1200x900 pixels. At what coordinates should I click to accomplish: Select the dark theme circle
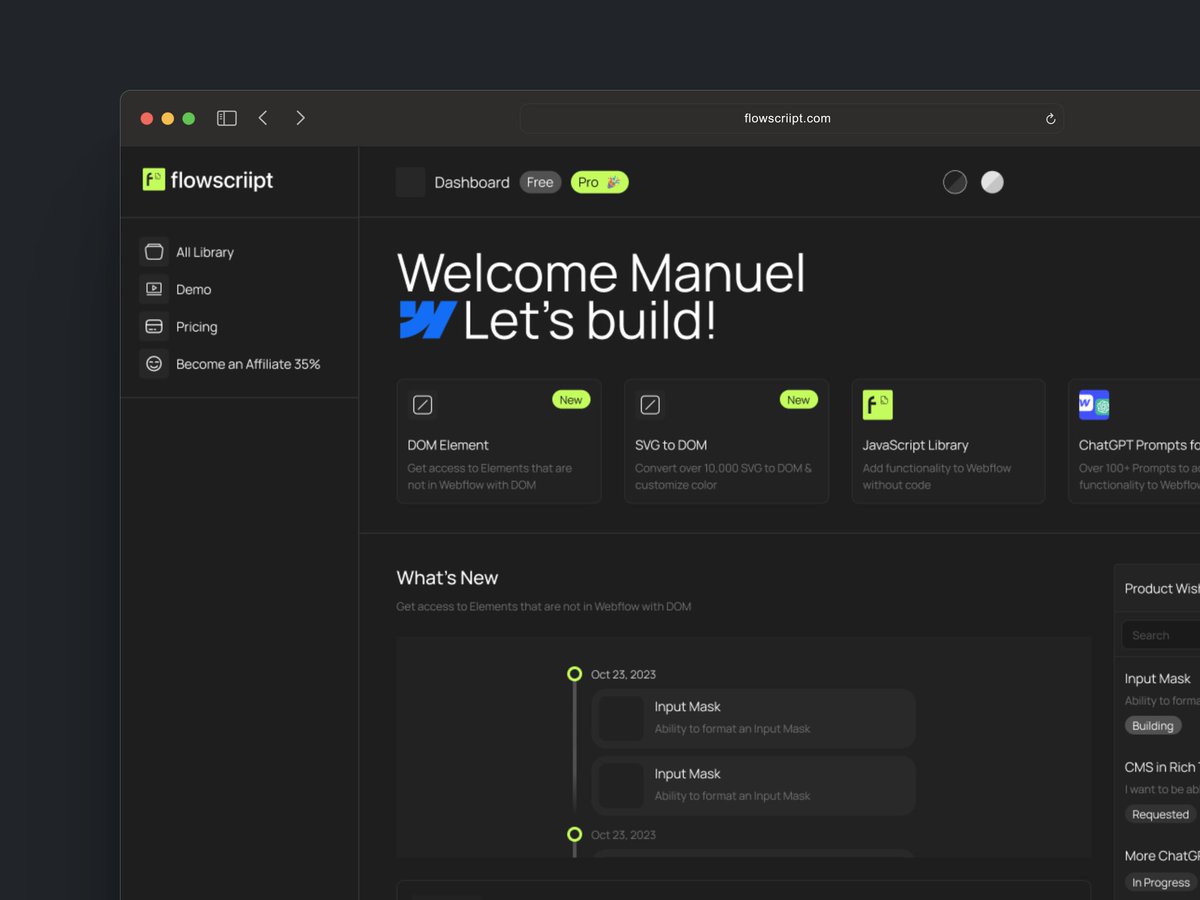pyautogui.click(x=955, y=182)
